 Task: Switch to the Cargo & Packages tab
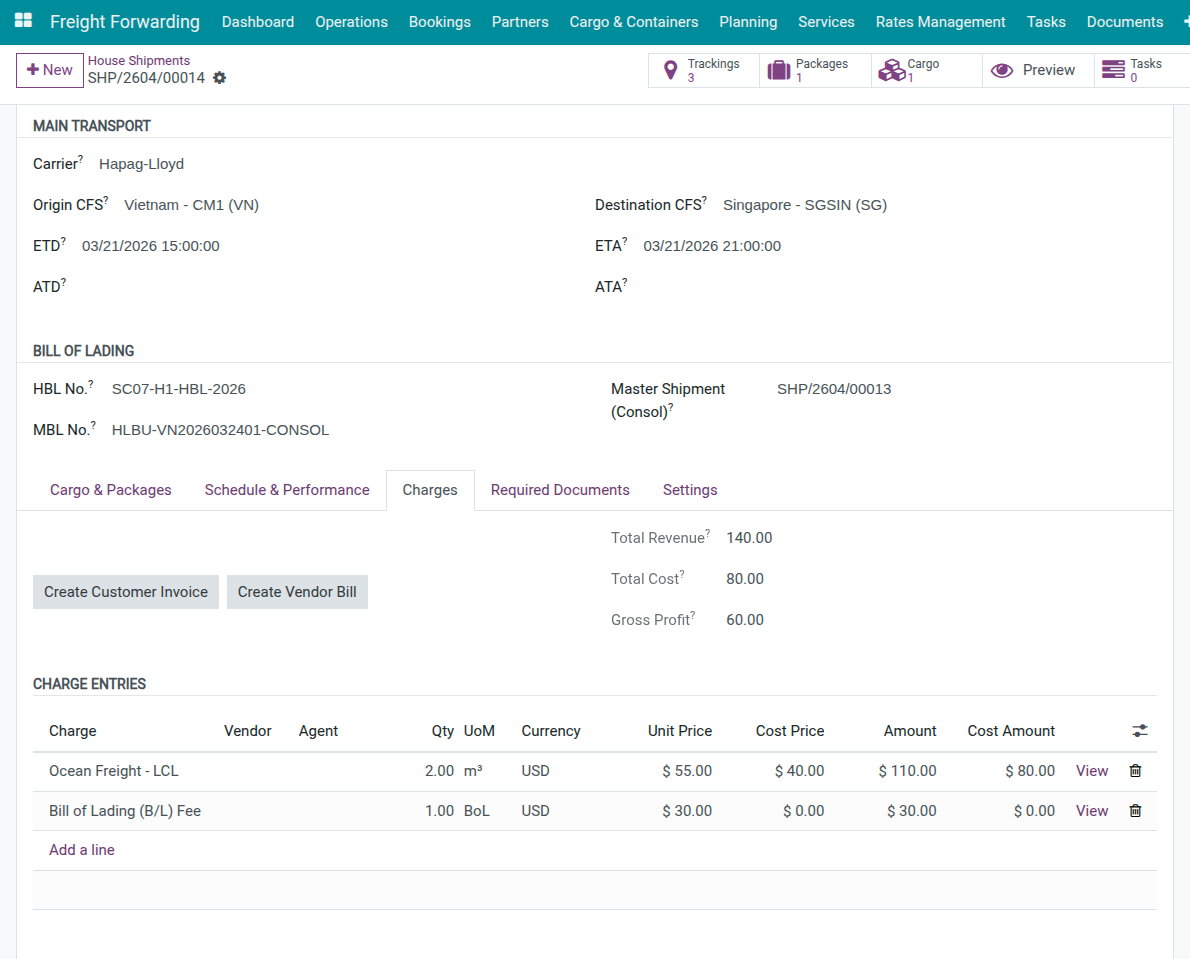(111, 490)
